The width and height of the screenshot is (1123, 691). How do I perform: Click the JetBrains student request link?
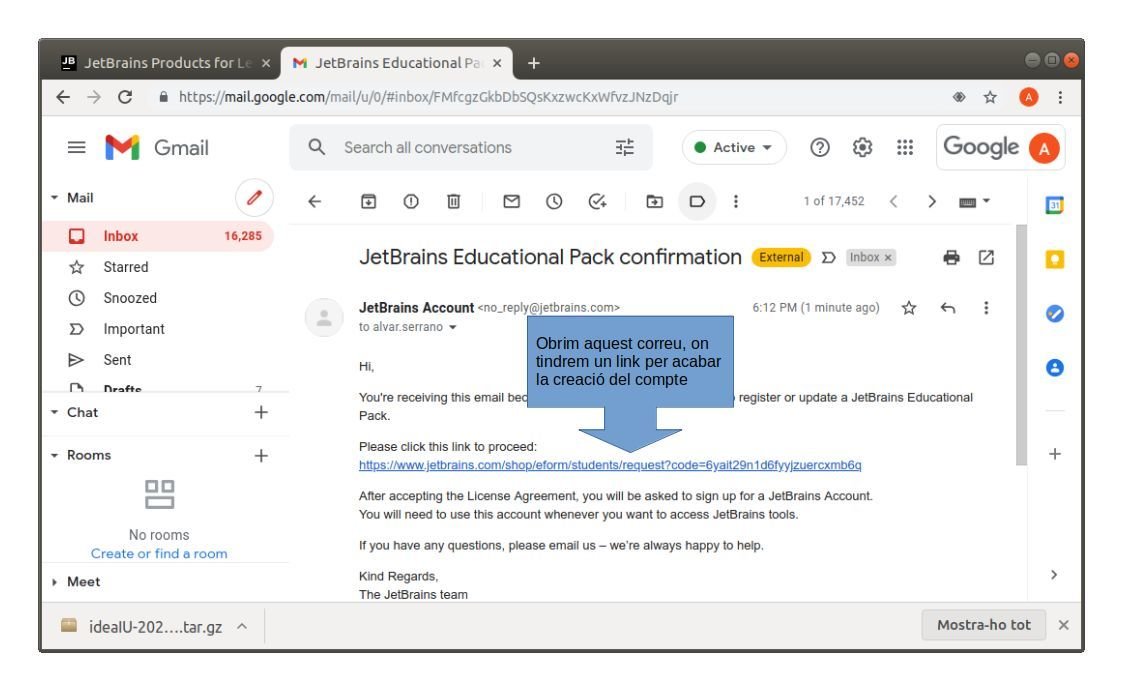610,465
